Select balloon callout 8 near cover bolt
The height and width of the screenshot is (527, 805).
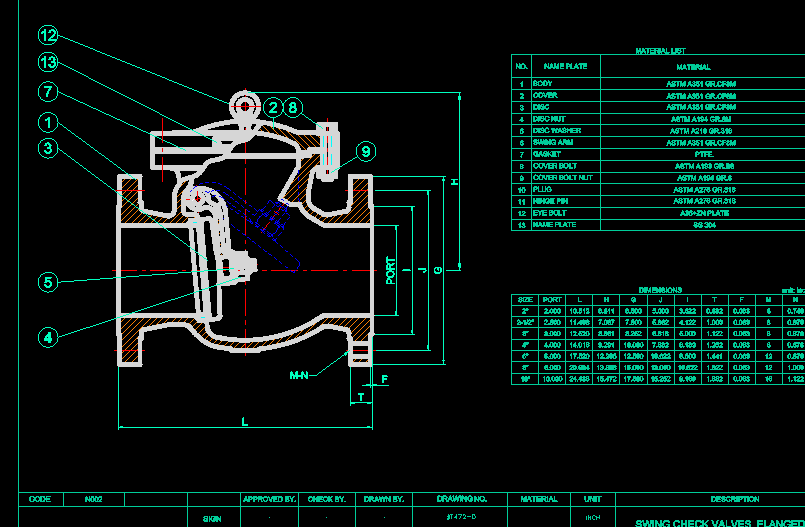[293, 108]
